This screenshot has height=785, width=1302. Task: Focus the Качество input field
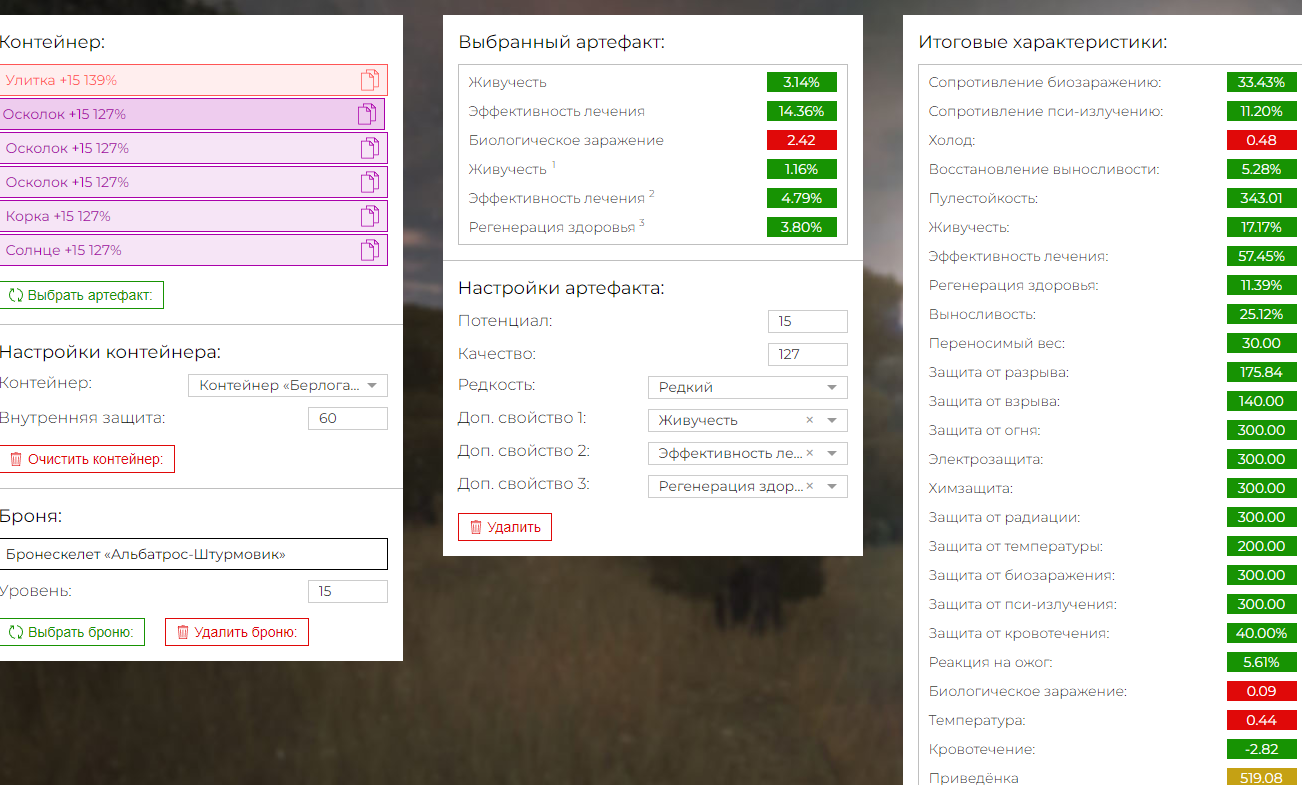pyautogui.click(x=808, y=355)
